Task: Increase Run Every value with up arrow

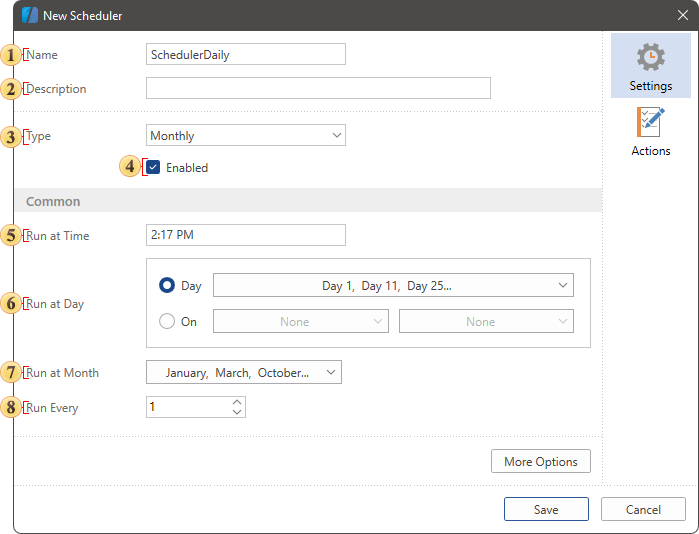Action: click(237, 403)
